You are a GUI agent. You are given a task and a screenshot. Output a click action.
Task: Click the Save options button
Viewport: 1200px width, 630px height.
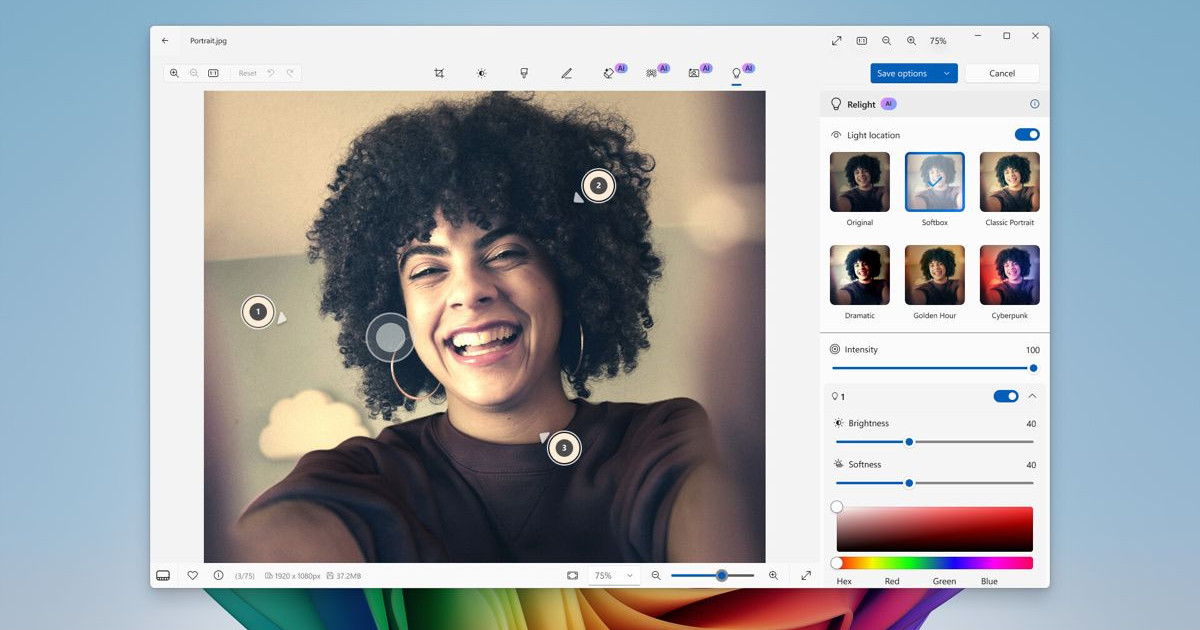click(902, 73)
